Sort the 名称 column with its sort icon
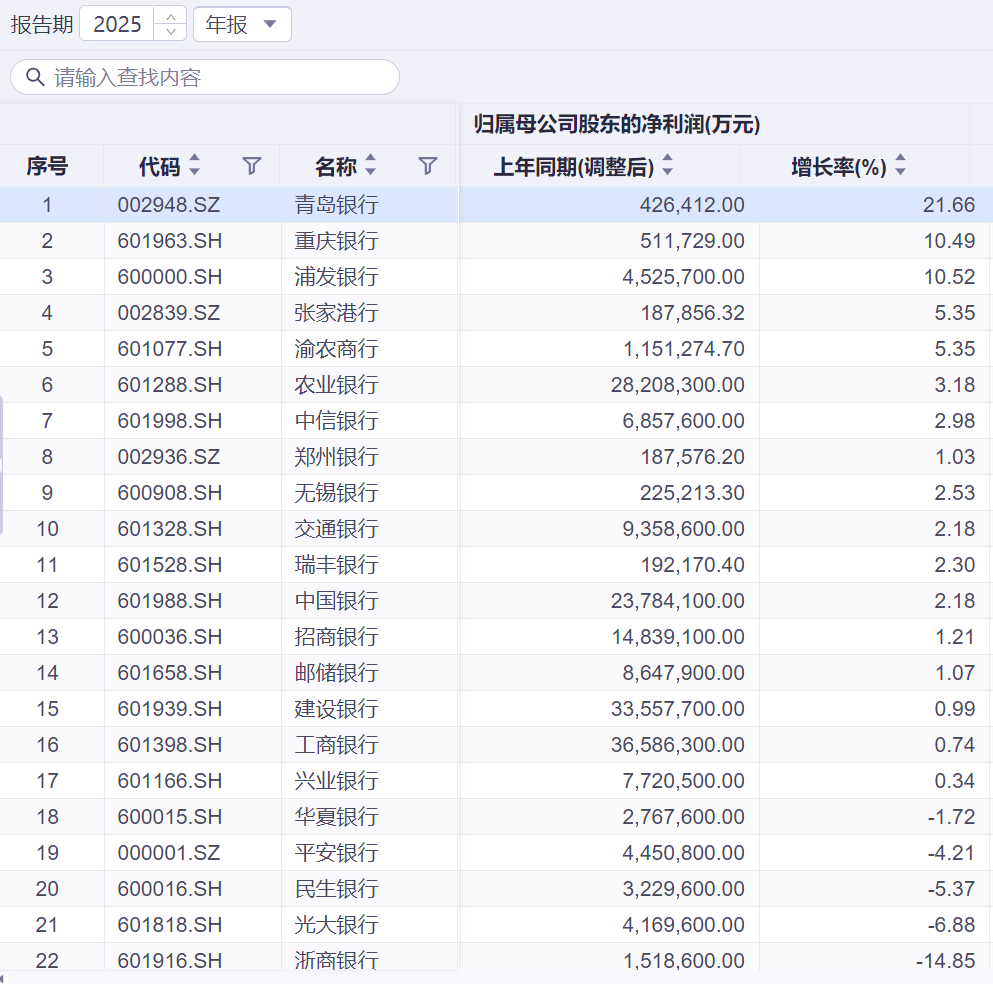The width and height of the screenshot is (993, 984). pos(371,166)
